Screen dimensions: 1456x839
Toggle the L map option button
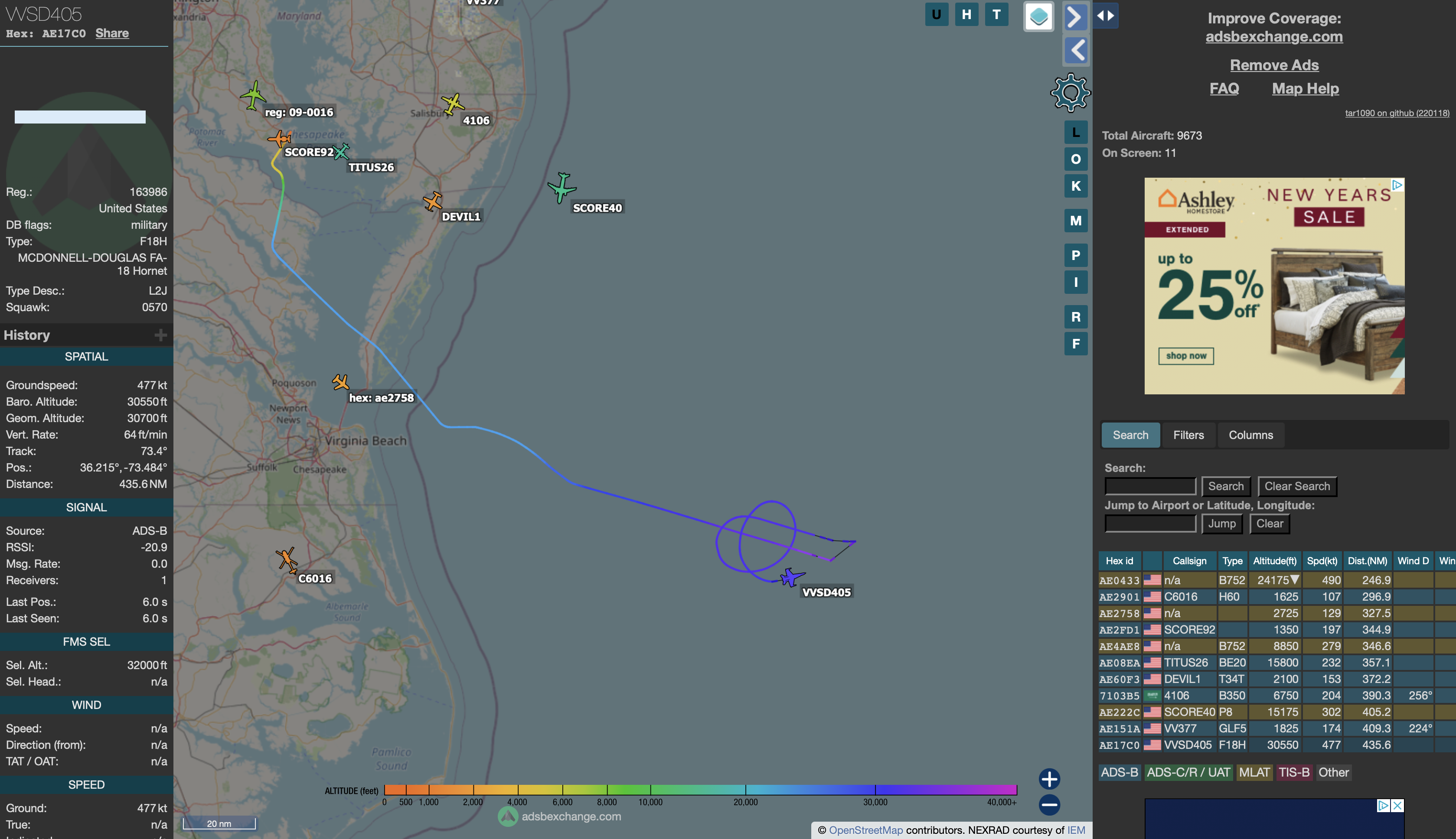(1076, 133)
